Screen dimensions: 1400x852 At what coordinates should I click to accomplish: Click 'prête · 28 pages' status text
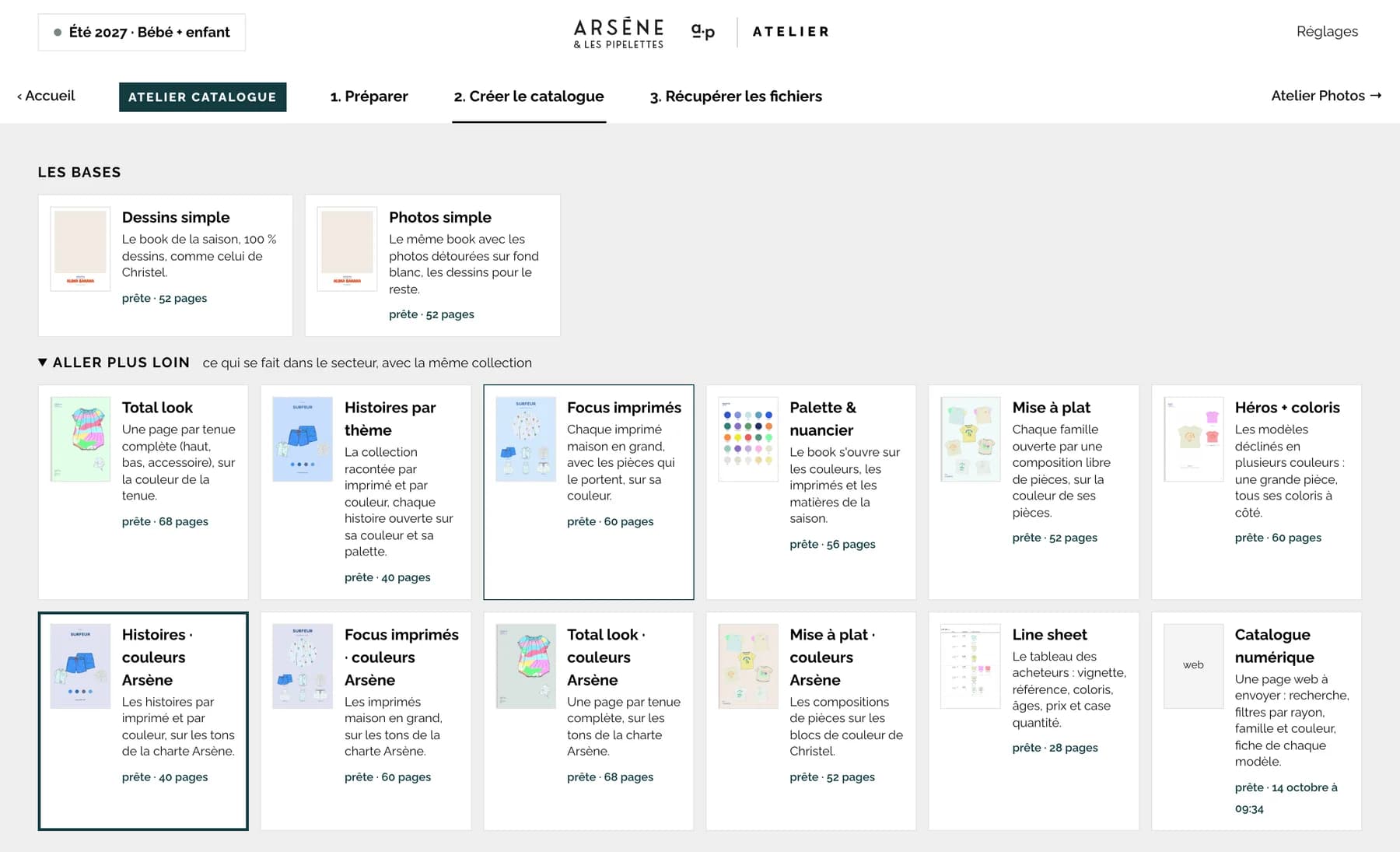(1055, 748)
